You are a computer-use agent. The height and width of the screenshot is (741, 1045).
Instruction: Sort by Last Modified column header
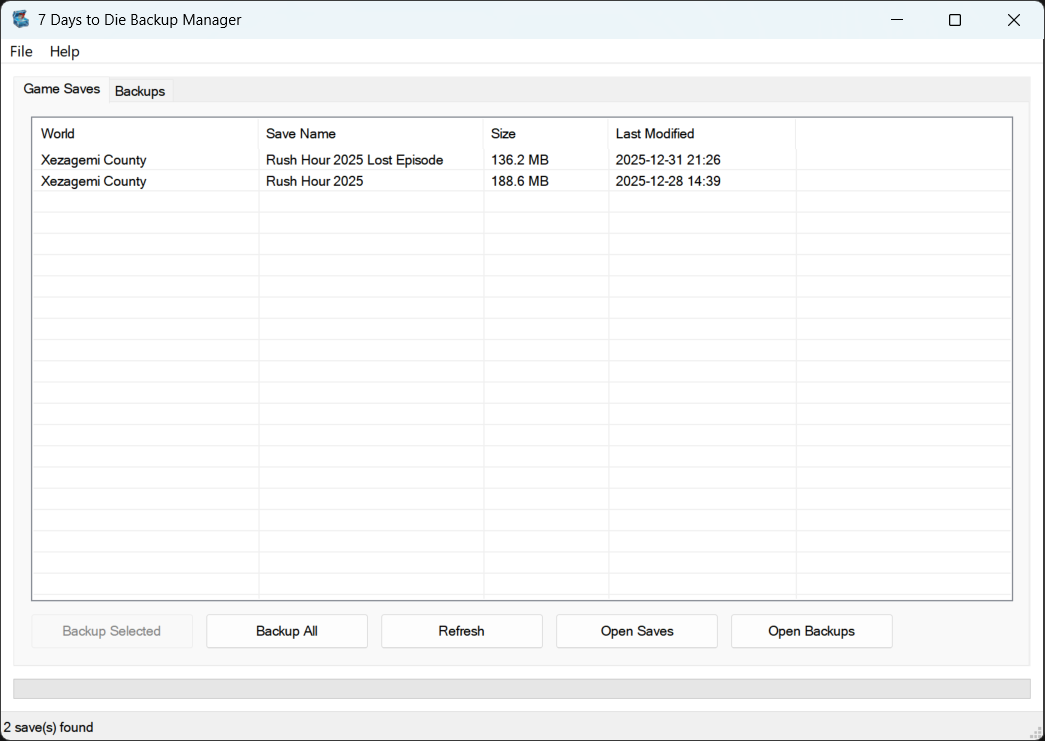[700, 134]
